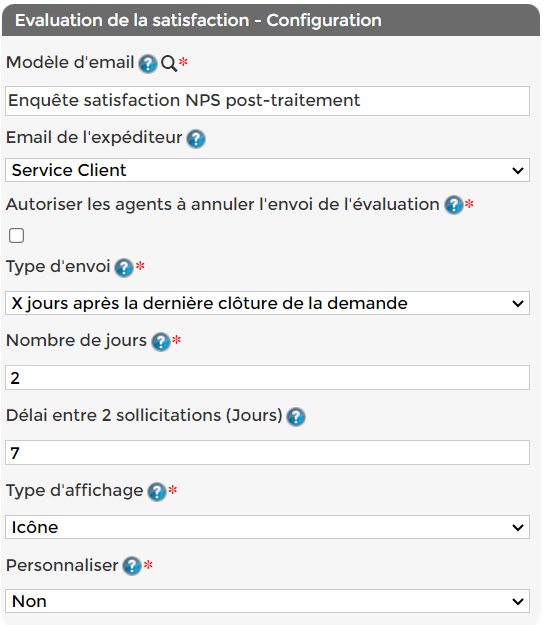Focus the Délai entre sollicitations input containing 7
Viewport: 545px width, 625px height.
267,452
